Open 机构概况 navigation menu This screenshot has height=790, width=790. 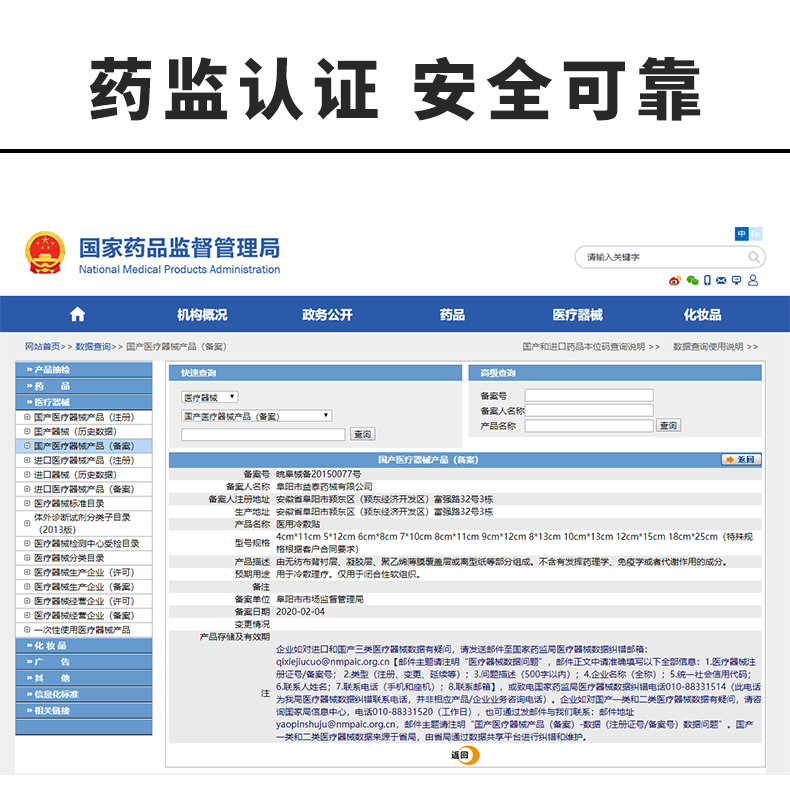tap(202, 315)
